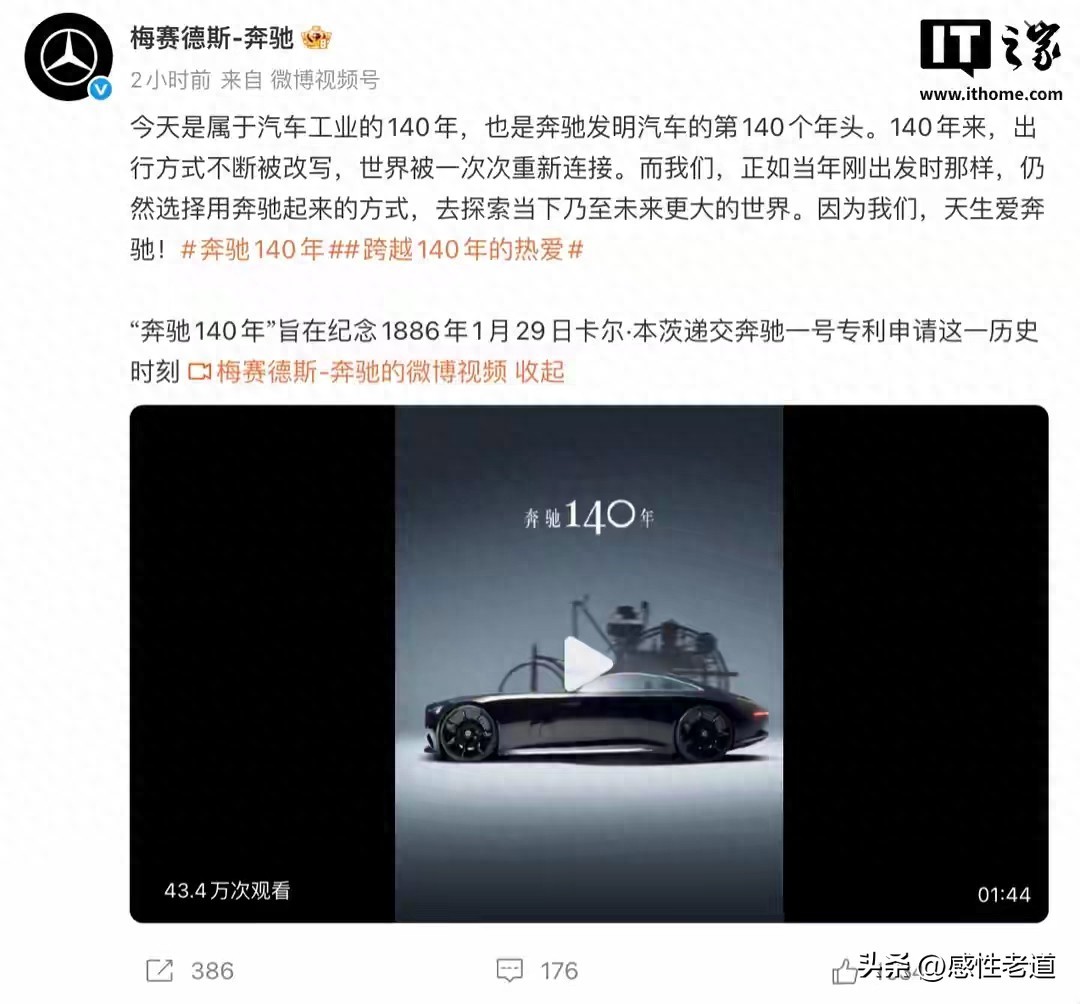Image resolution: width=1080 pixels, height=1004 pixels.
Task: Click the IT之家 logo watermark
Action: pos(990,46)
